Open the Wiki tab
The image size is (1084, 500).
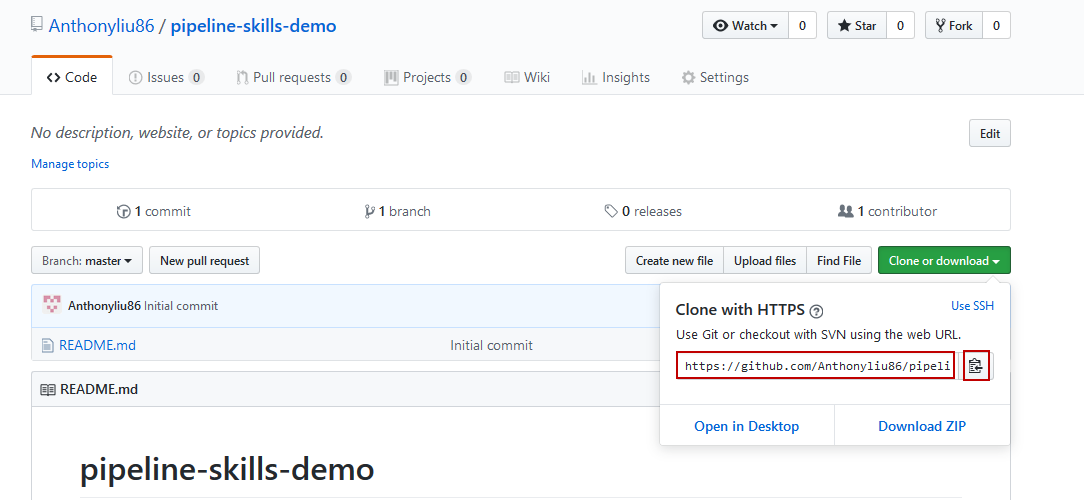[527, 77]
